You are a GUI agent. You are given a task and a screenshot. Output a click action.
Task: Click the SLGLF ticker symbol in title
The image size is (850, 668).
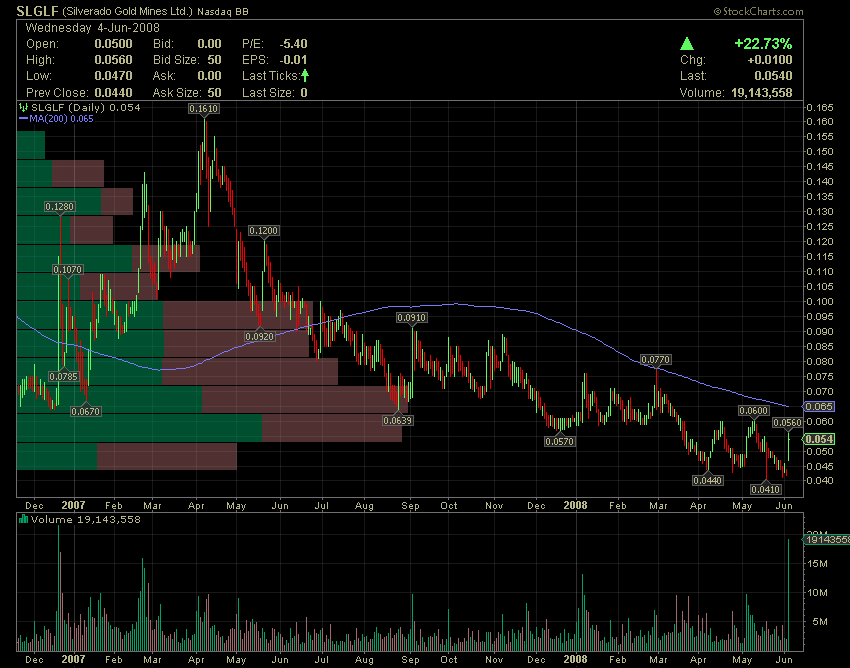tap(37, 11)
